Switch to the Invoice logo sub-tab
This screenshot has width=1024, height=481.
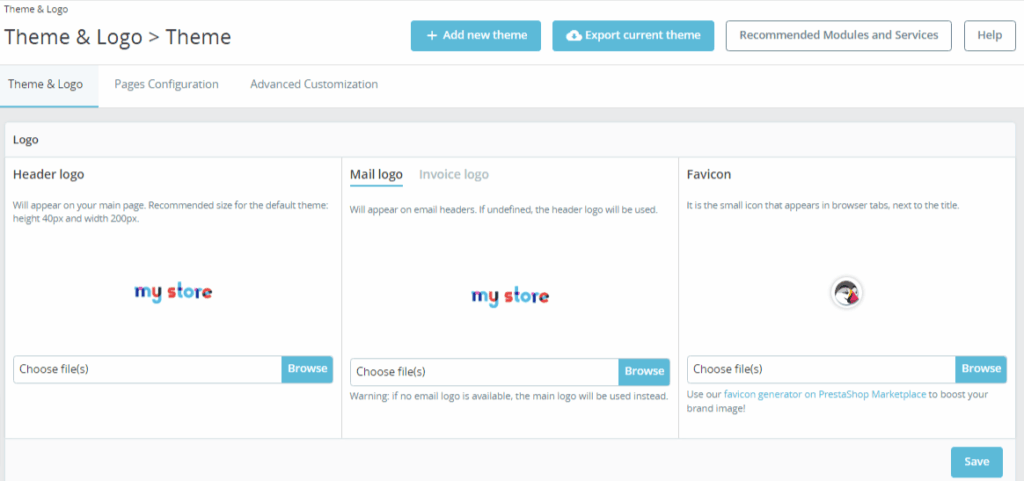[x=454, y=175]
